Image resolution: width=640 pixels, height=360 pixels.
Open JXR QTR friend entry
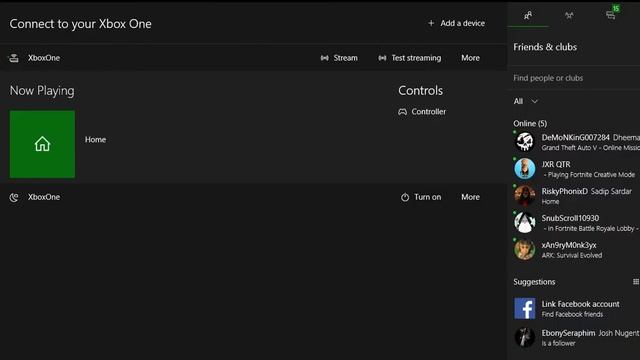(576, 169)
